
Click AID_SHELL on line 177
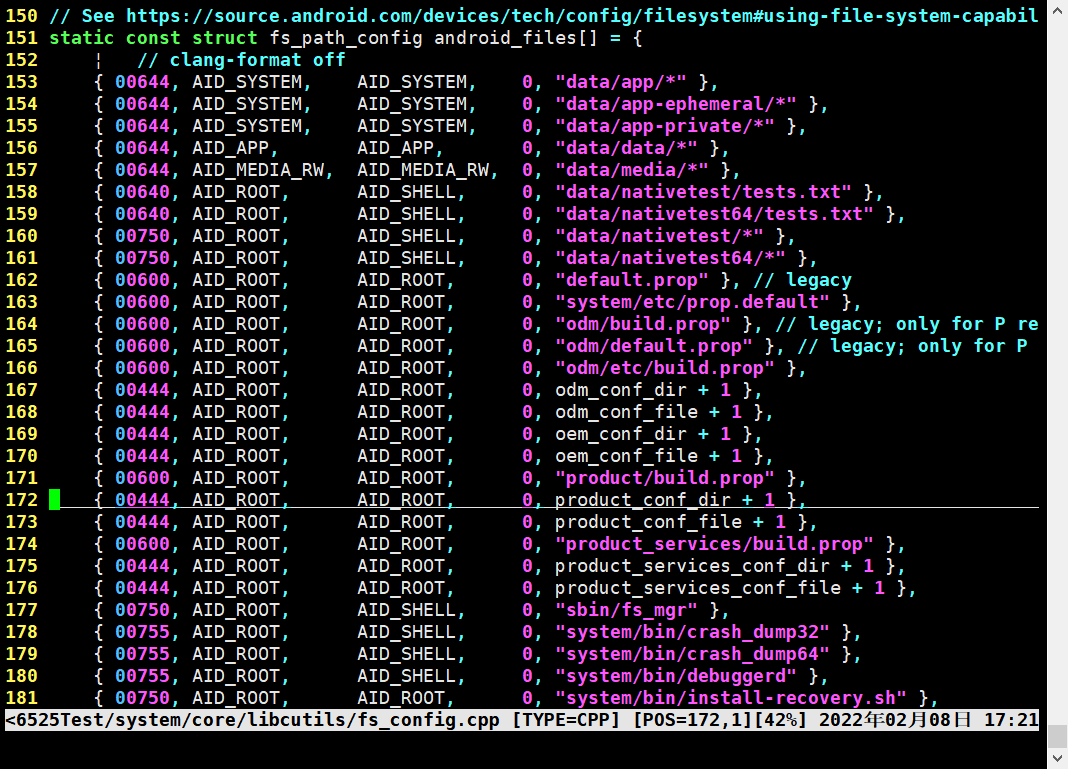click(407, 610)
